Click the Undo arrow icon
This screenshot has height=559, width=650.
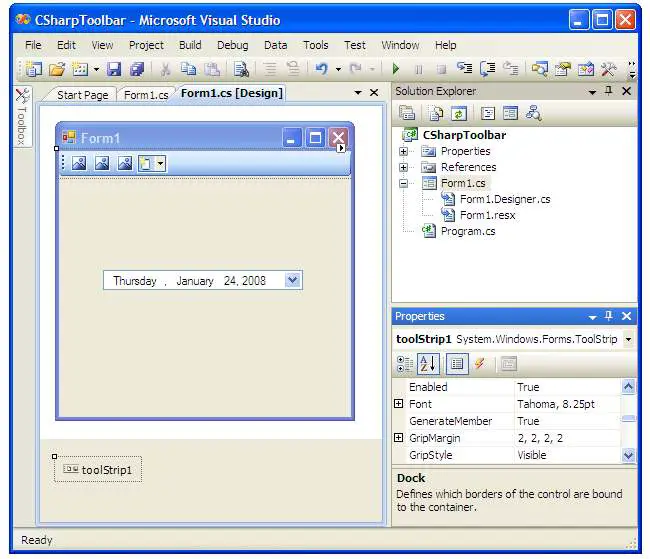point(321,69)
